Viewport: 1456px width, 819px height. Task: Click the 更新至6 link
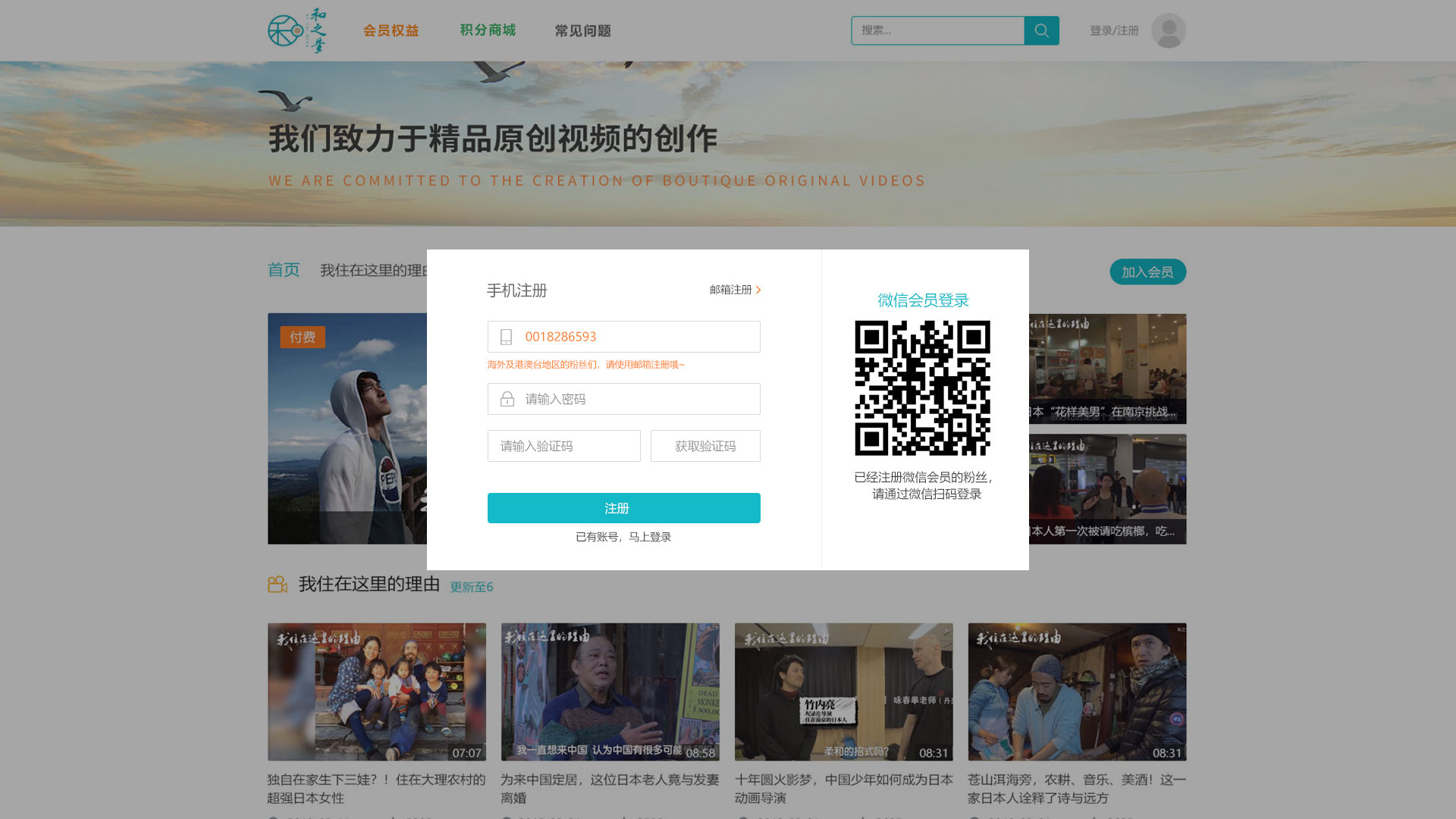click(x=471, y=587)
